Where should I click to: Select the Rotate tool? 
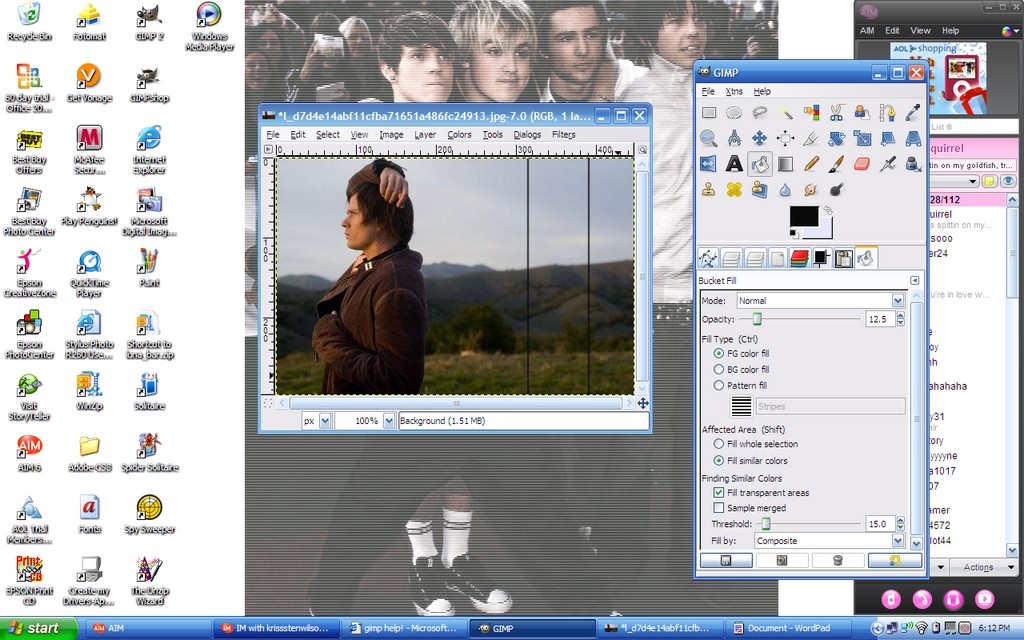point(837,138)
